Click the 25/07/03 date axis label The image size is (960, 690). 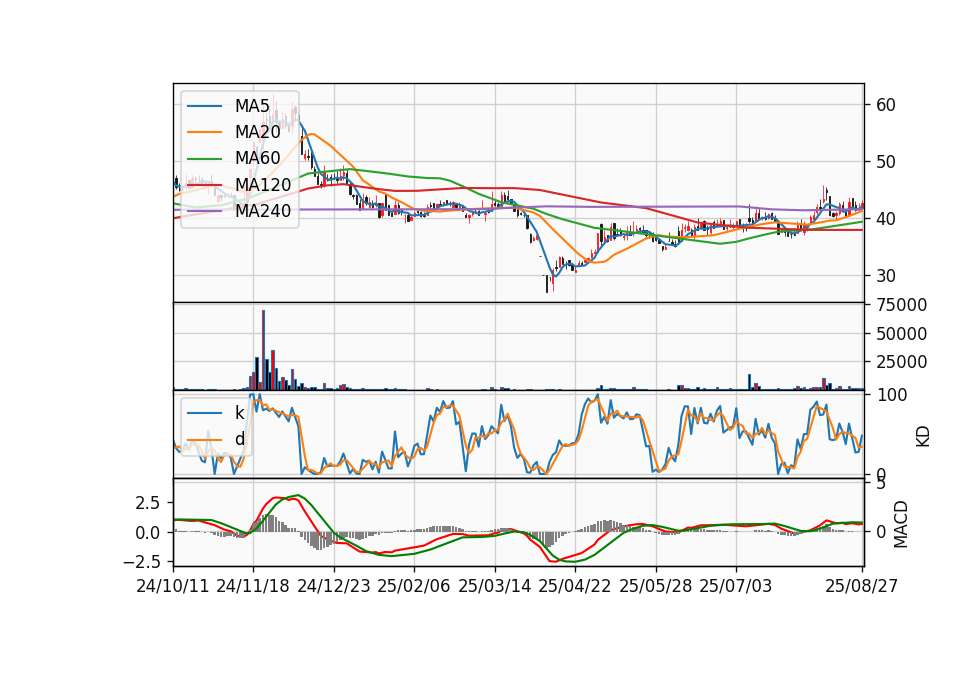coord(736,586)
